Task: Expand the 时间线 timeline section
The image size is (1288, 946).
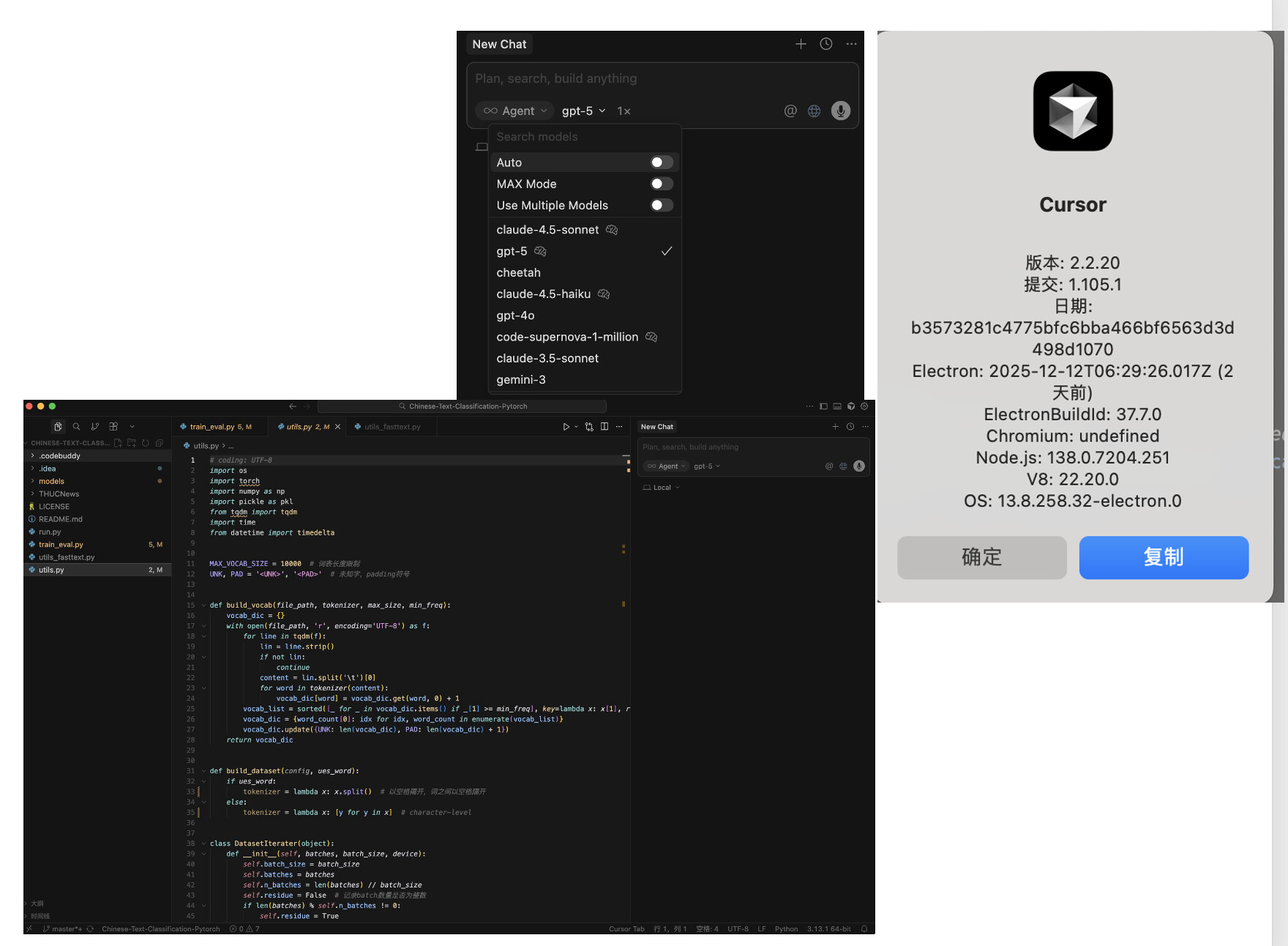Action: coord(97,916)
